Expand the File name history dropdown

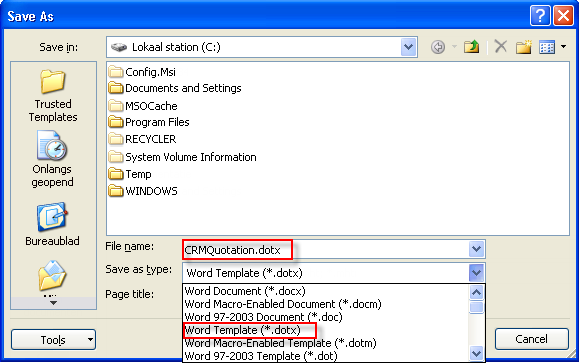tap(476, 249)
